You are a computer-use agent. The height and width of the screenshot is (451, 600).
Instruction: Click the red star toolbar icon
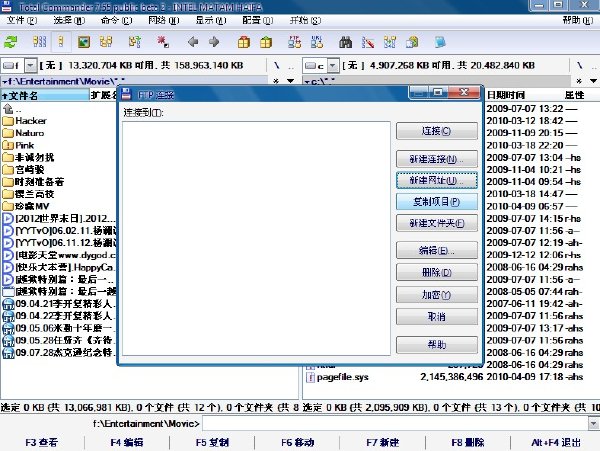coord(163,42)
